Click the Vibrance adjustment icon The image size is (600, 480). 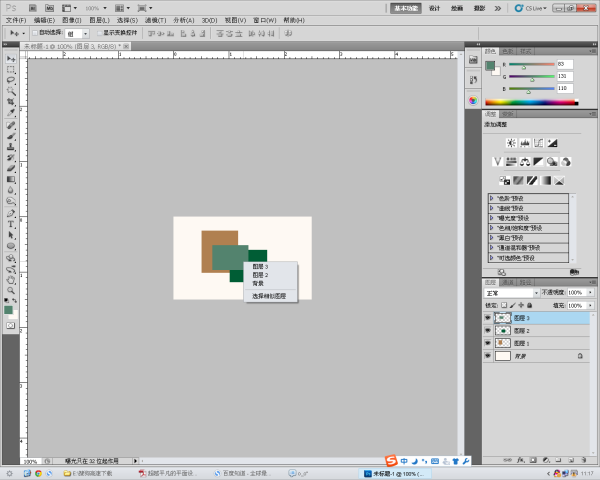tap(497, 162)
